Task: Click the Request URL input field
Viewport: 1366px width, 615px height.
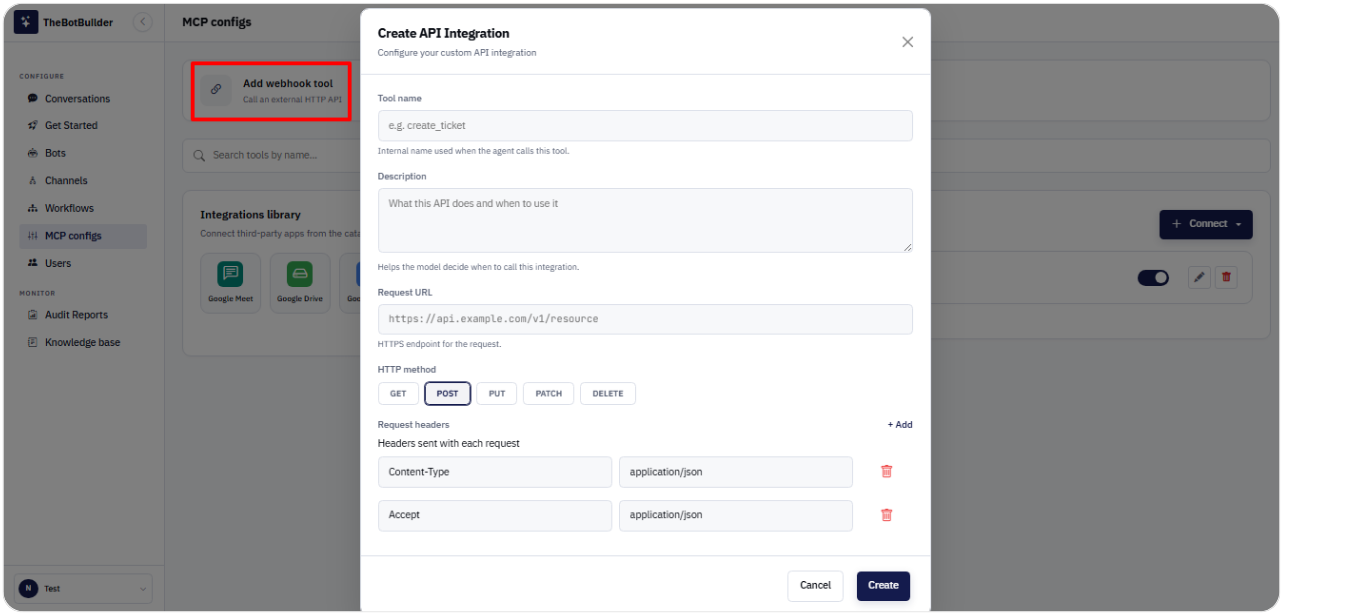Action: (645, 319)
